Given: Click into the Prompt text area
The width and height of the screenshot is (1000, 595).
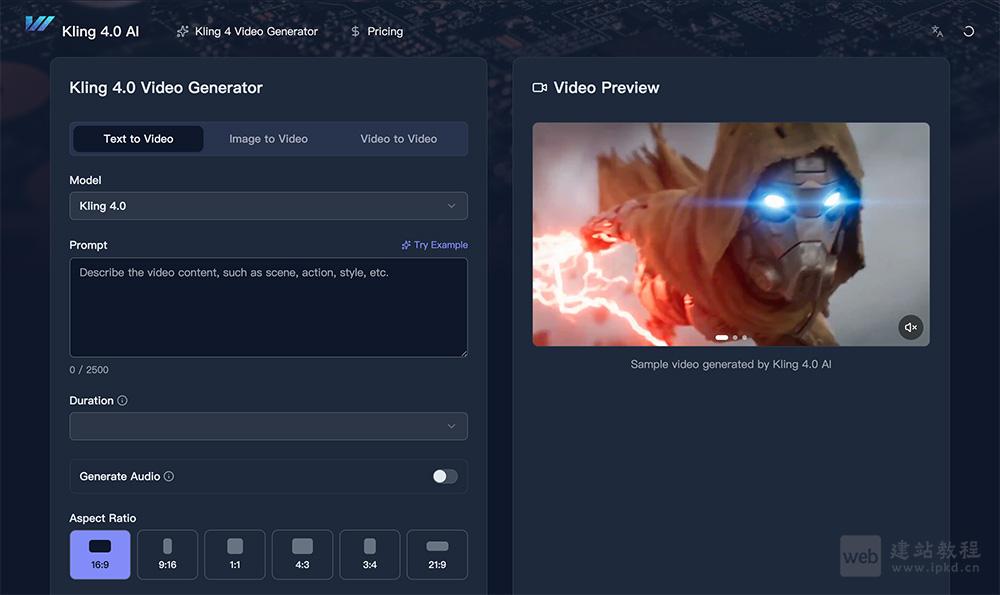Looking at the screenshot, I should point(268,307).
